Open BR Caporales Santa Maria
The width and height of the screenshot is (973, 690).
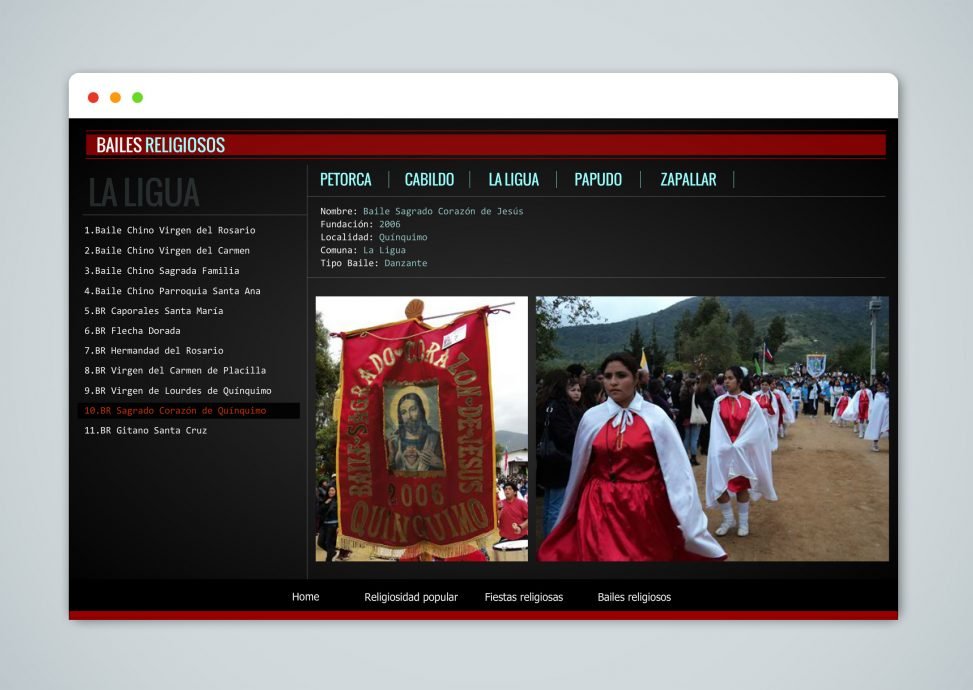[154, 311]
